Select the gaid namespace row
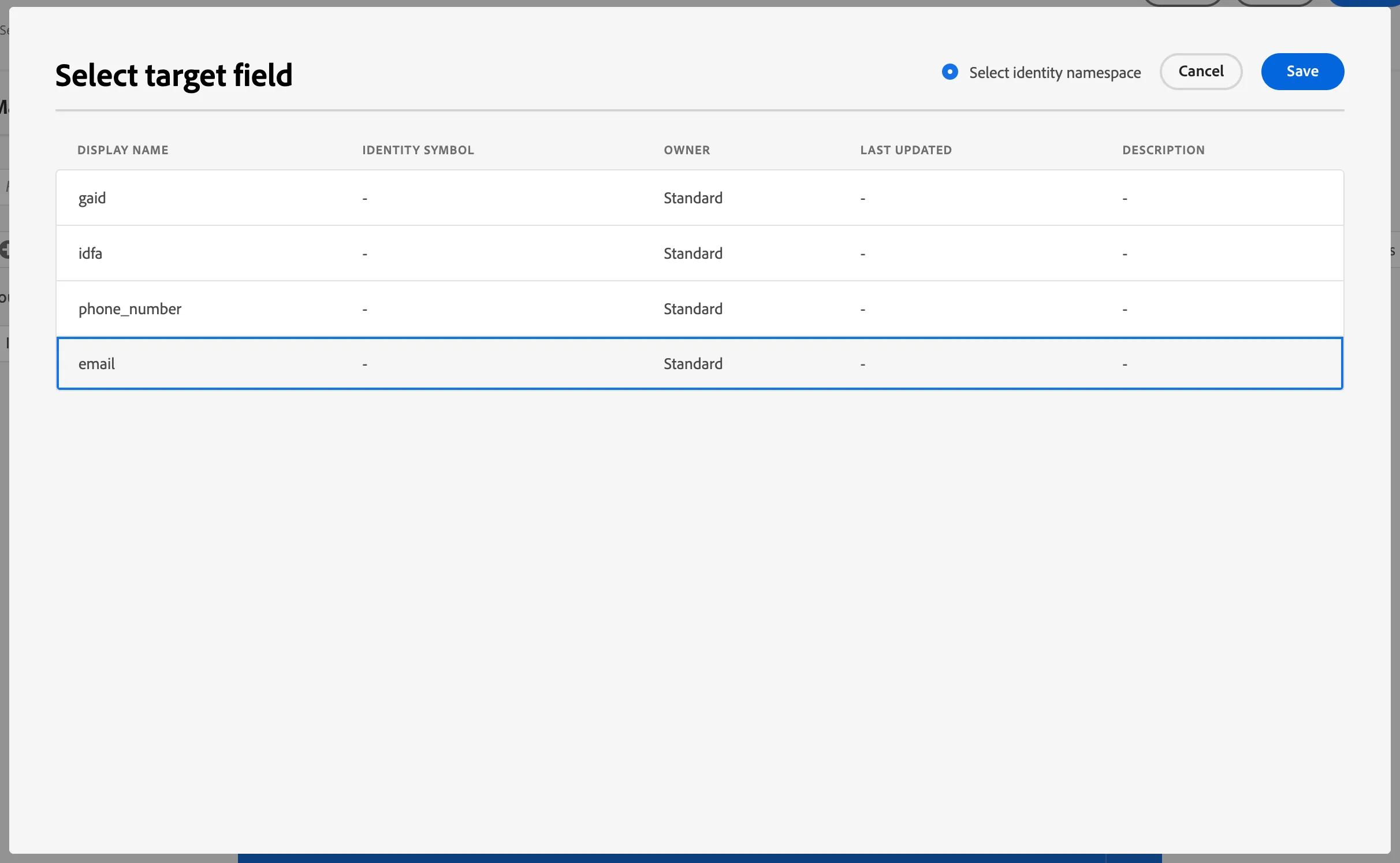This screenshot has height=863, width=1400. (x=699, y=198)
